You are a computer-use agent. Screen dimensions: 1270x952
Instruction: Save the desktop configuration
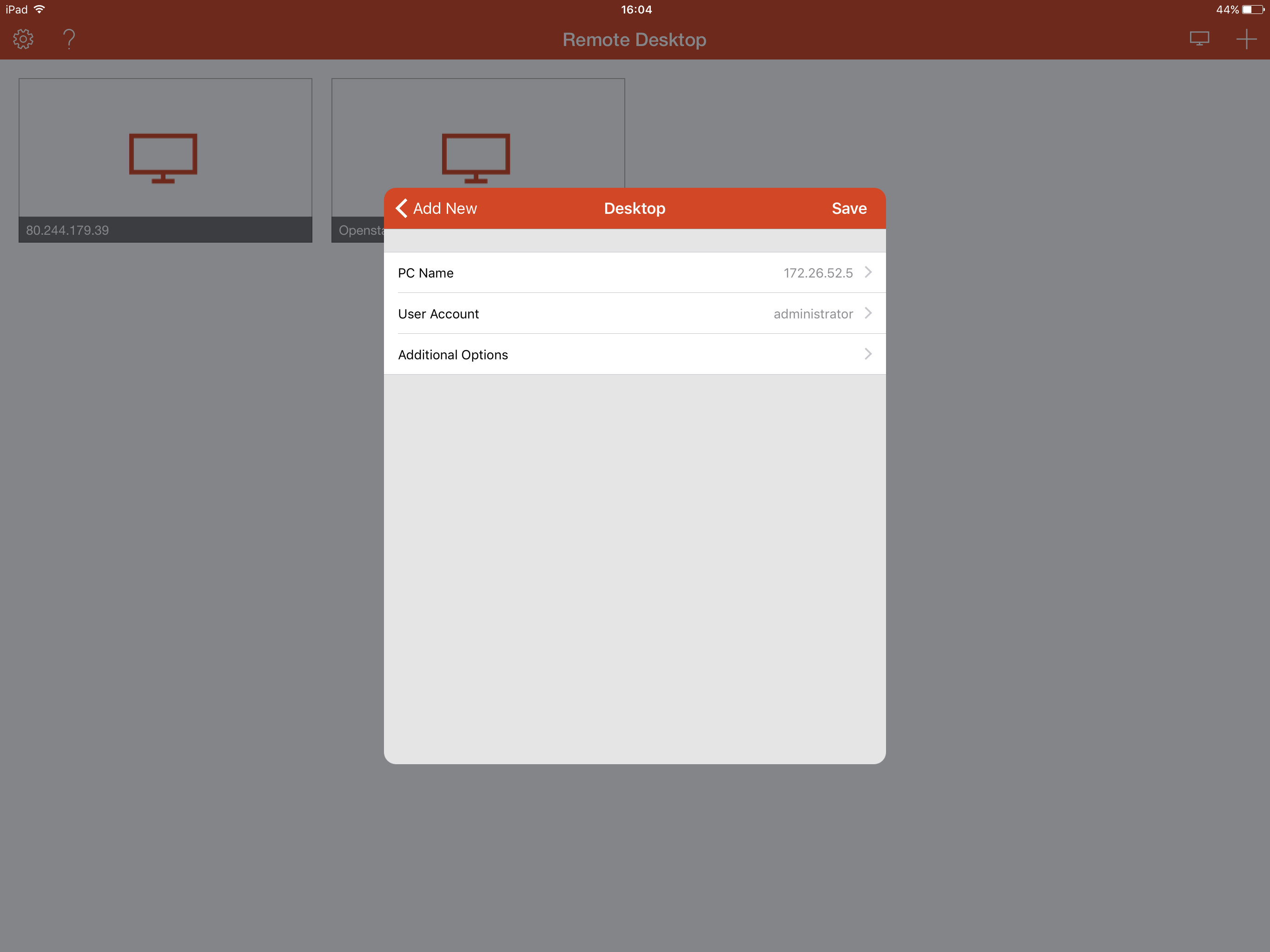pos(849,208)
